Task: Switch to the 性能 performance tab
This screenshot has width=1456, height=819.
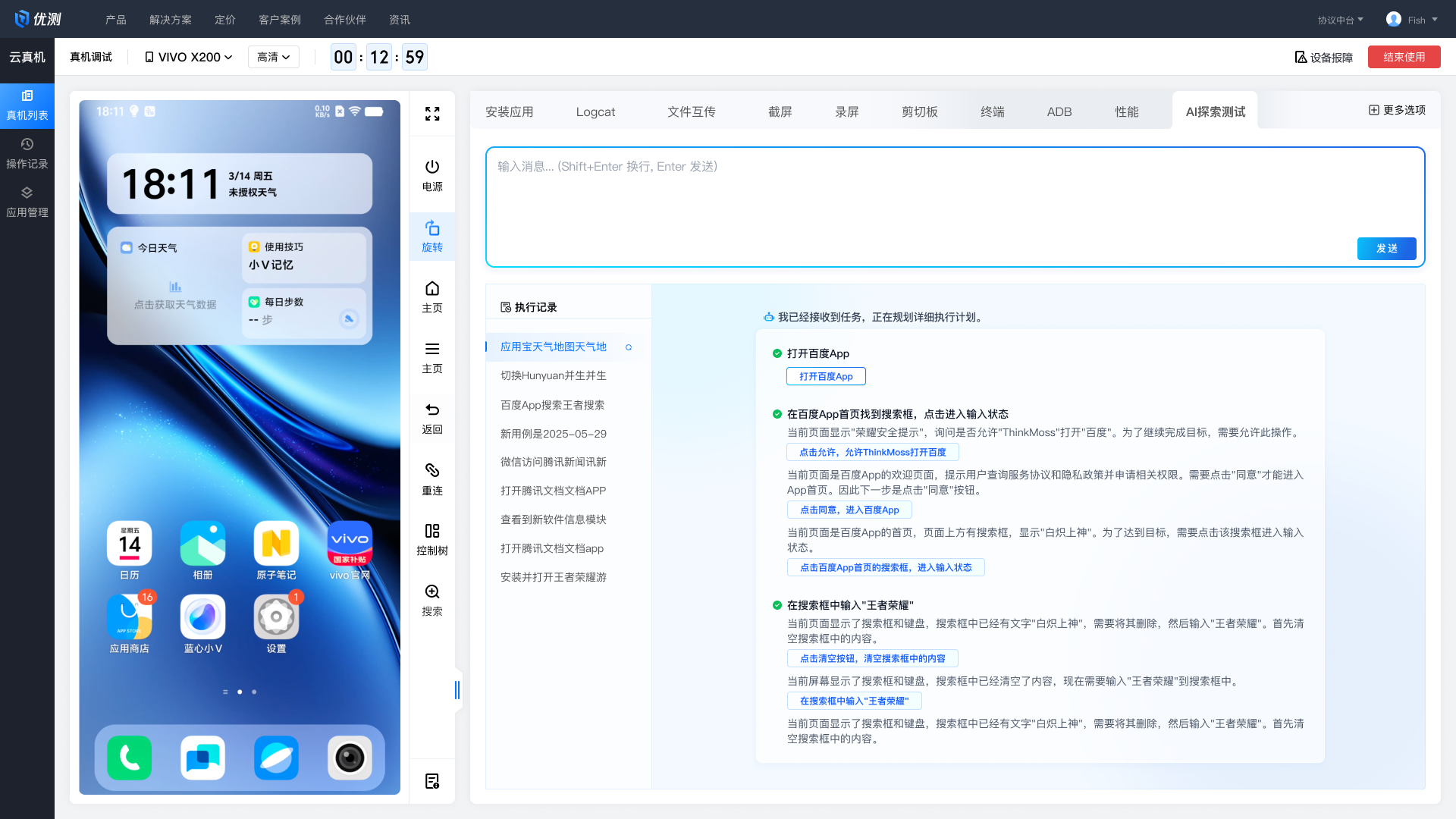Action: (x=1126, y=111)
